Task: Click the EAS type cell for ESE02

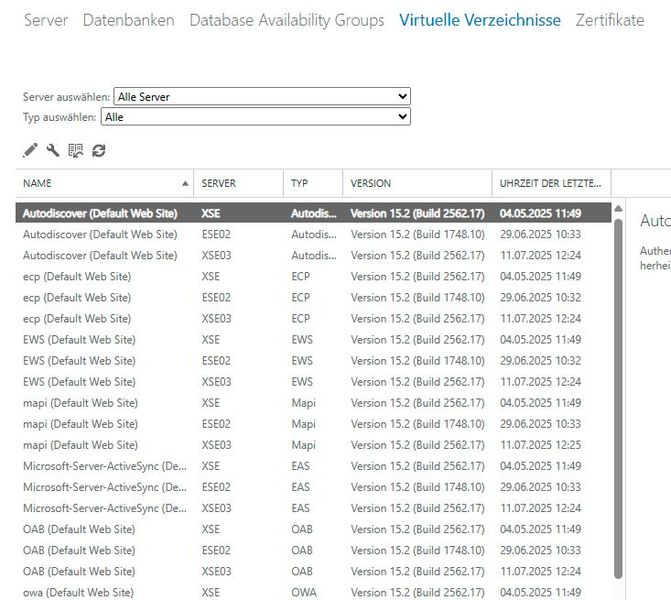Action: tap(300, 487)
